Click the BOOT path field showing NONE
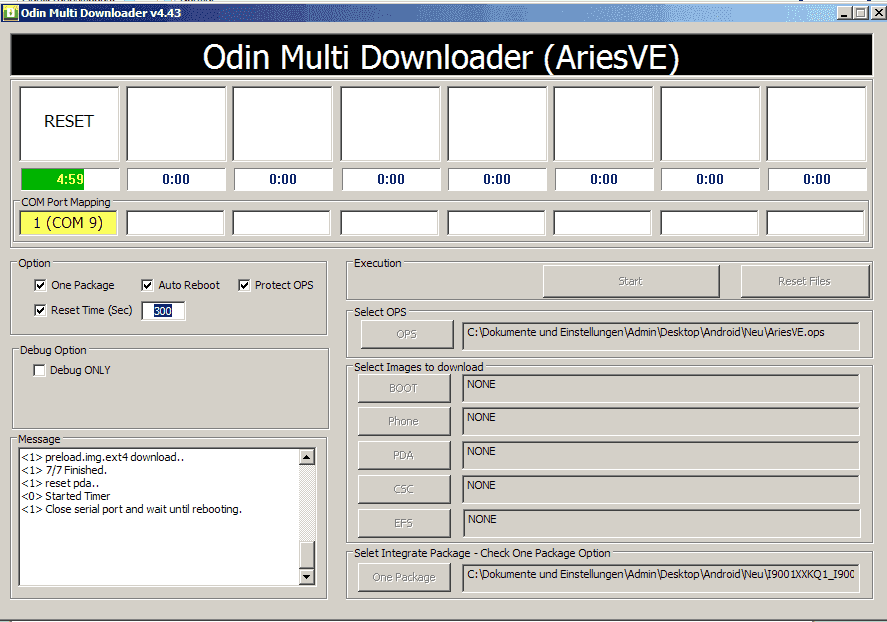Image resolution: width=887 pixels, height=622 pixels. point(661,388)
